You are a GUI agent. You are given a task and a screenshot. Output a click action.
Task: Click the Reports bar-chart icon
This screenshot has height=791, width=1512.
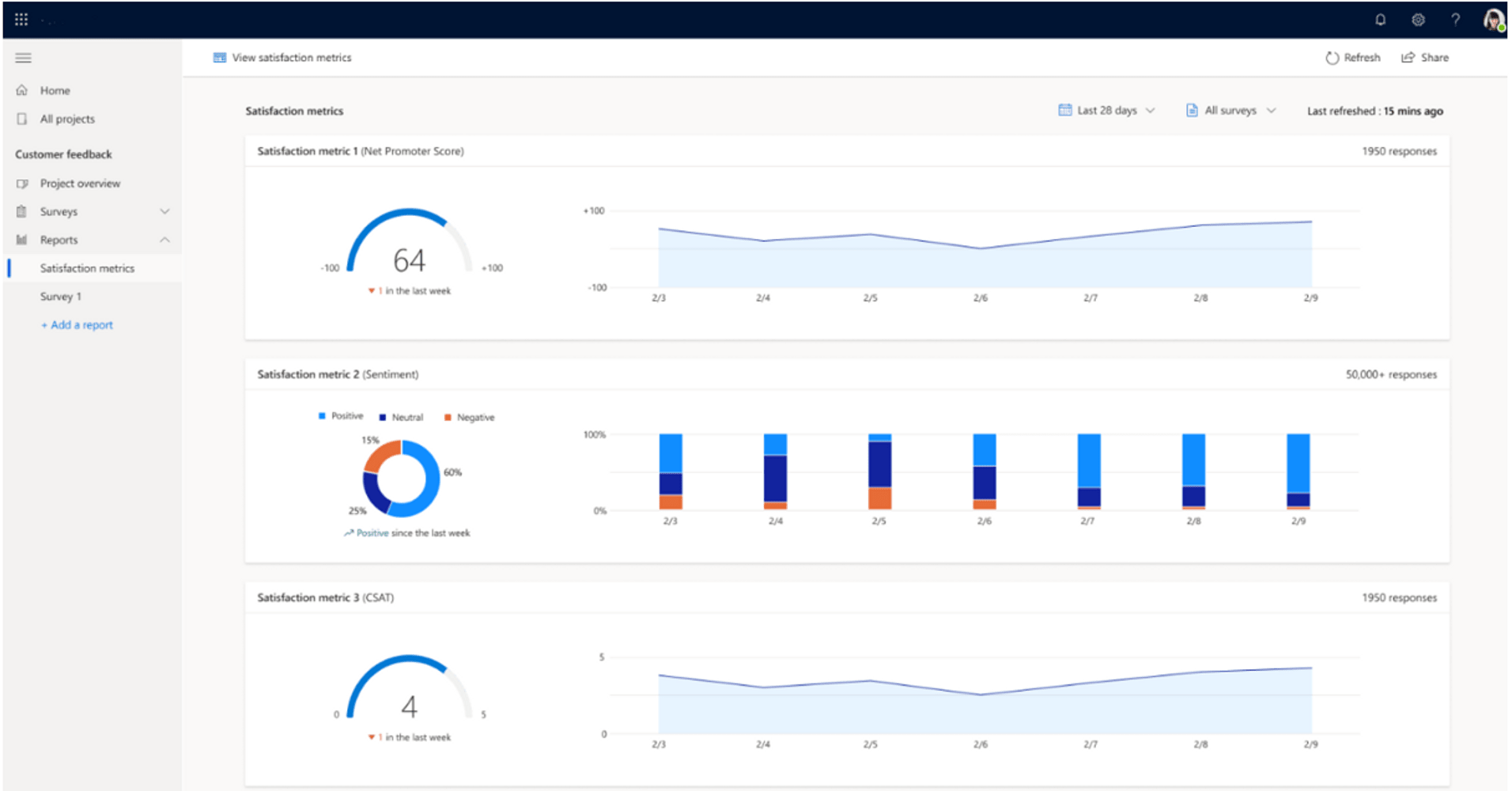click(22, 239)
